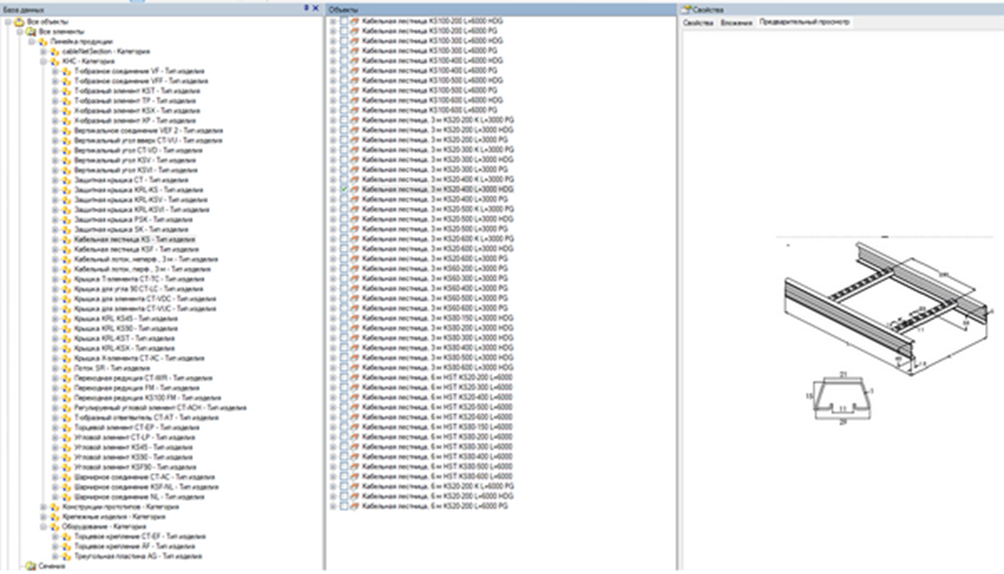Check HST KS20-300 L=6000 checkbox
Screen dimensions: 1004x574
pos(344,388)
